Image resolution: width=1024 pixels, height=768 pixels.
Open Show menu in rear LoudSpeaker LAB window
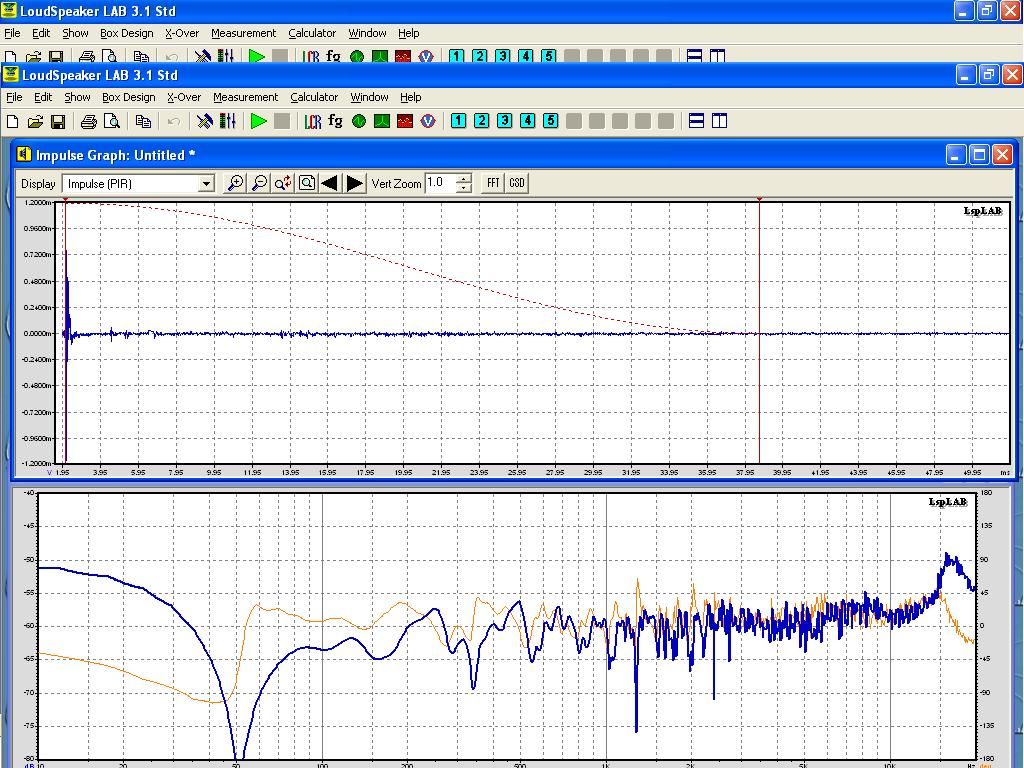(x=75, y=33)
